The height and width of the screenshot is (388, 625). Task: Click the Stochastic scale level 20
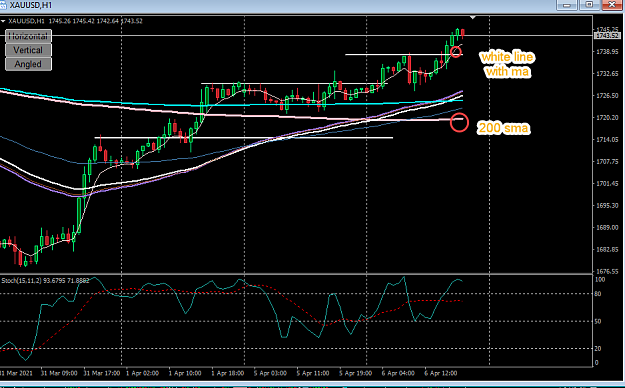tap(598, 349)
